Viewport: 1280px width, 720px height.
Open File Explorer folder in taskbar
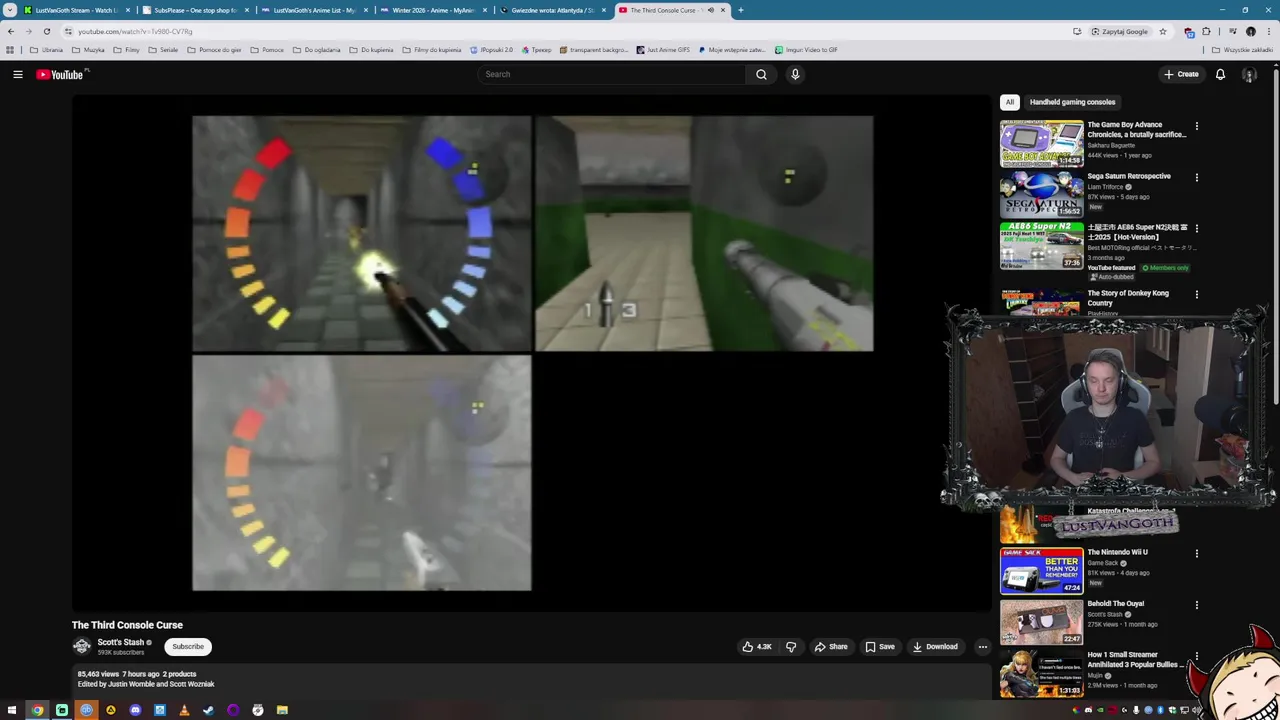282,710
